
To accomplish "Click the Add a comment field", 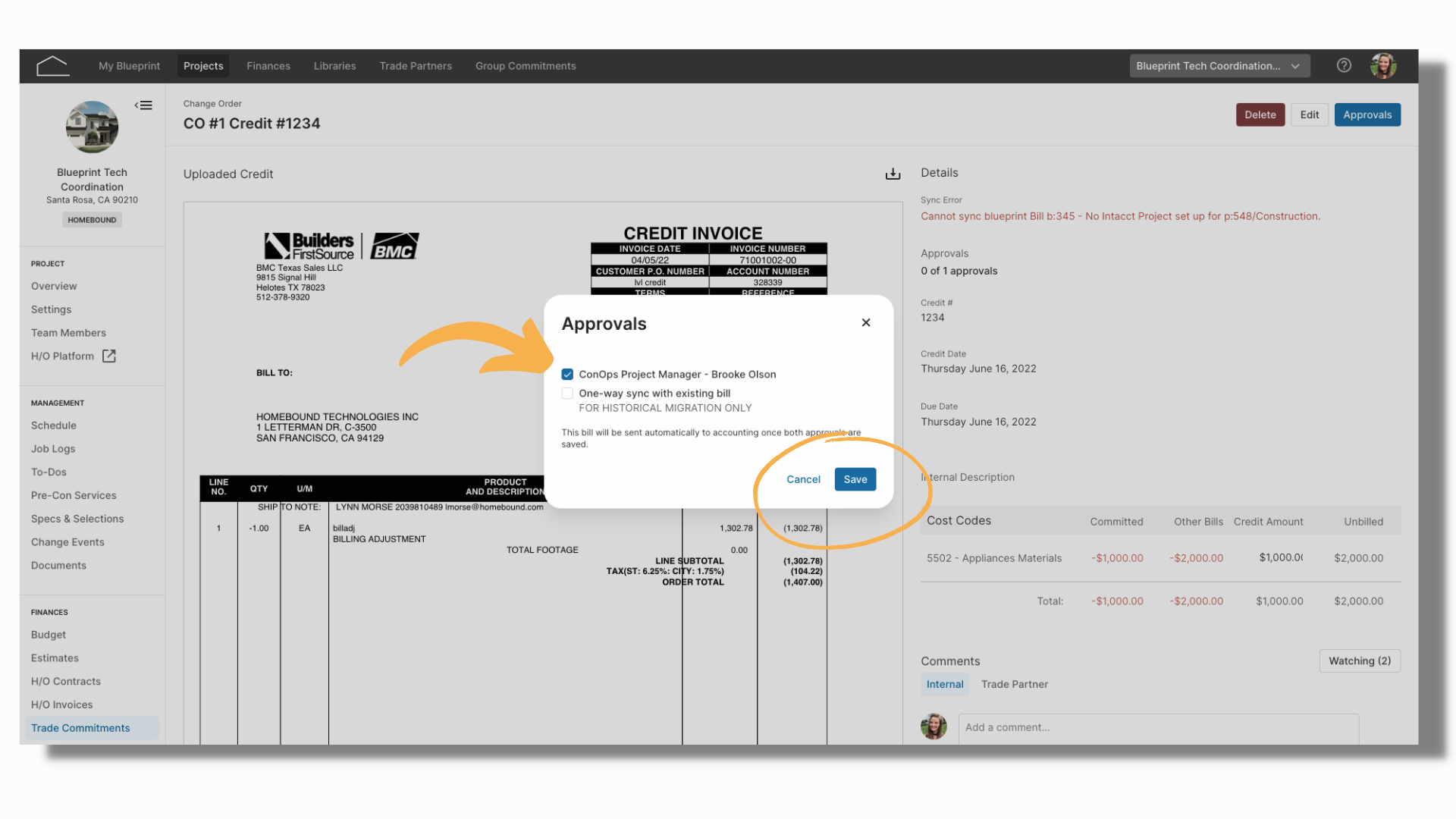I will [1158, 727].
